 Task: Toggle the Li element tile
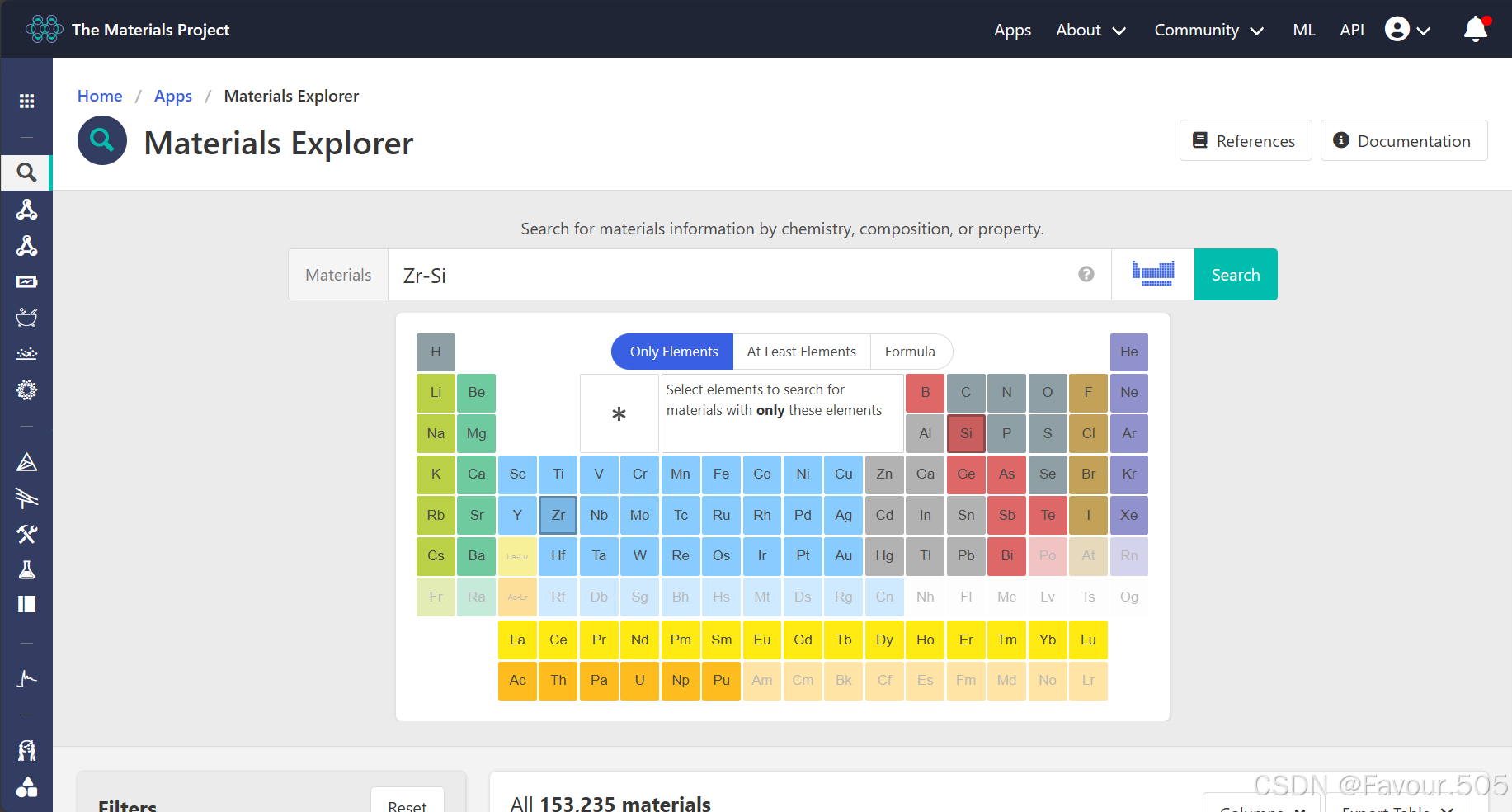click(x=436, y=392)
